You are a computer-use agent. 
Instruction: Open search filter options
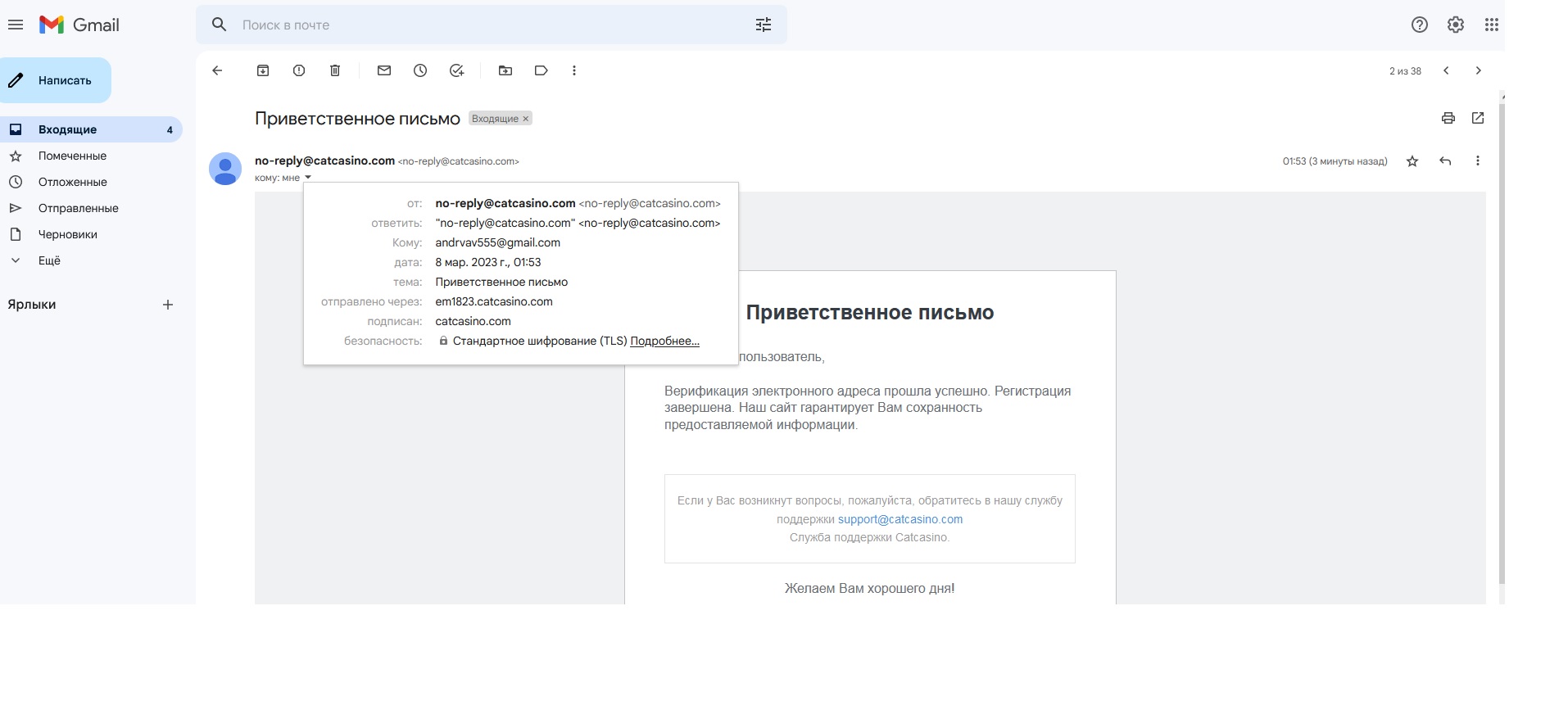(x=764, y=25)
